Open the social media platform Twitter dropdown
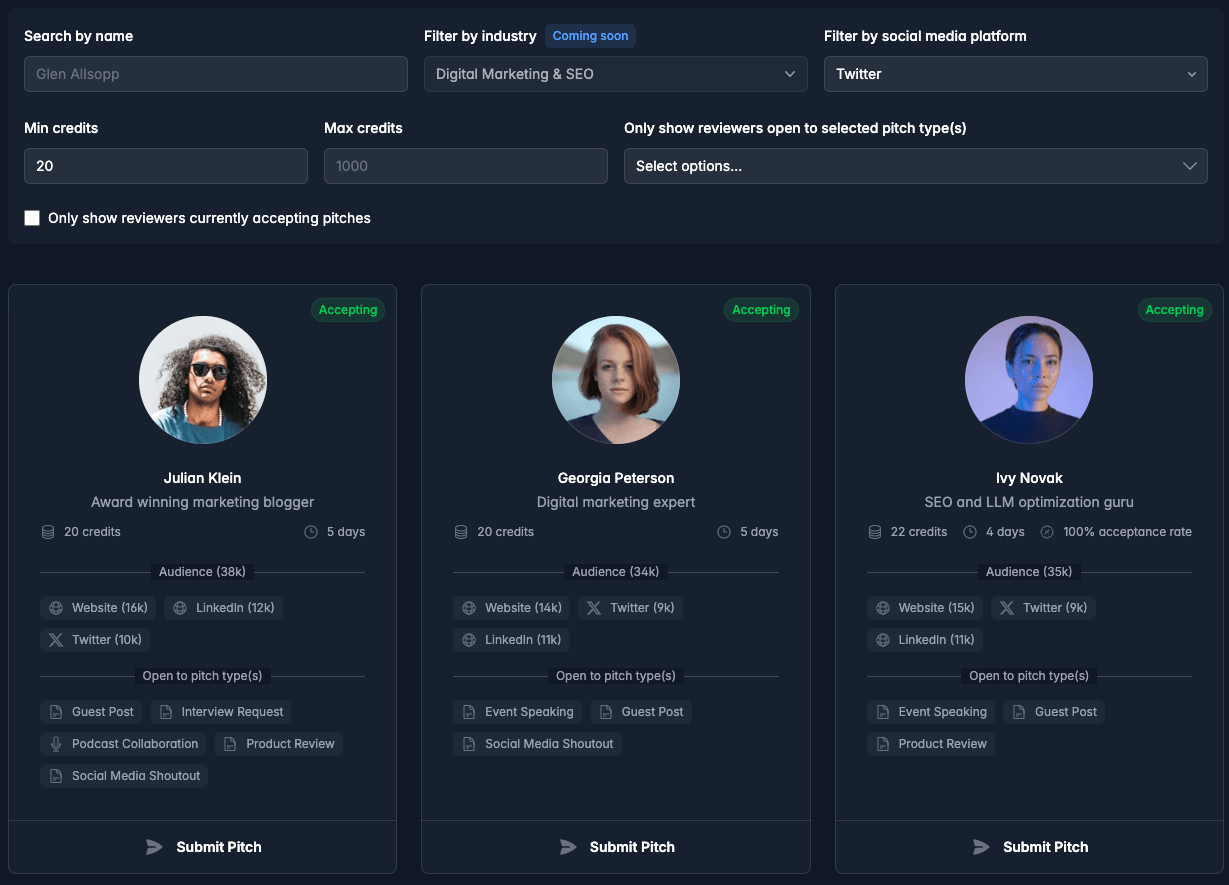Screen dimensions: 1229x885 pos(1015,74)
